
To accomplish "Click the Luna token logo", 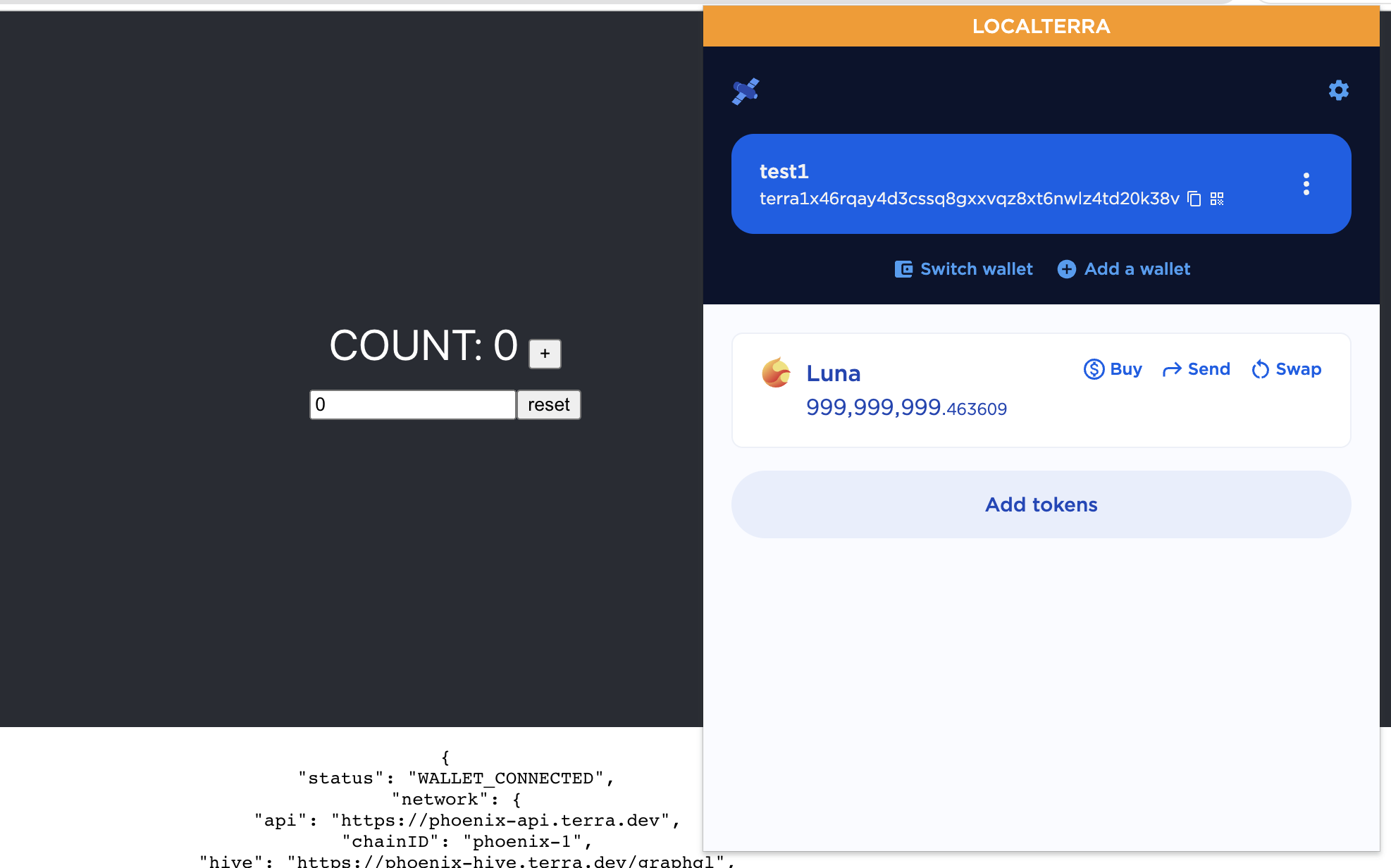I will coord(776,372).
